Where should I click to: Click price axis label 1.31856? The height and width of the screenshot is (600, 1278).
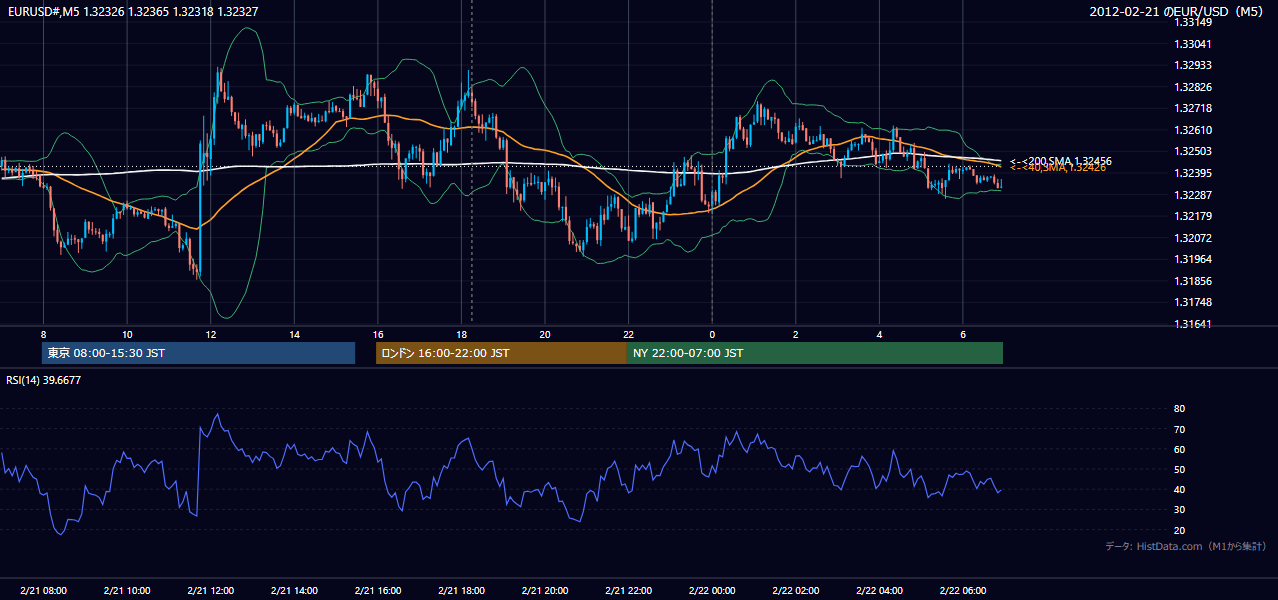click(x=1194, y=281)
